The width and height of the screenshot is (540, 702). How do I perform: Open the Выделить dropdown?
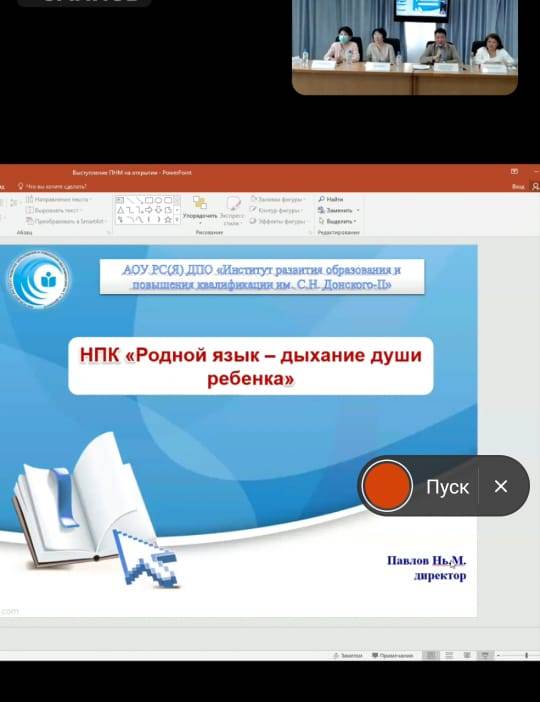click(337, 221)
